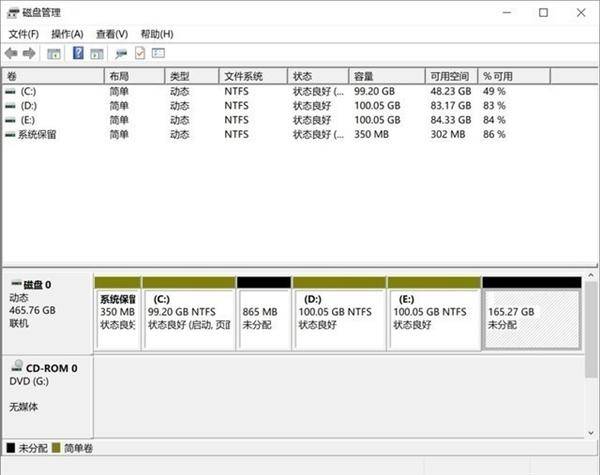Open the blue Help question-mark icon
Viewport: 600px width, 475px height.
78,53
